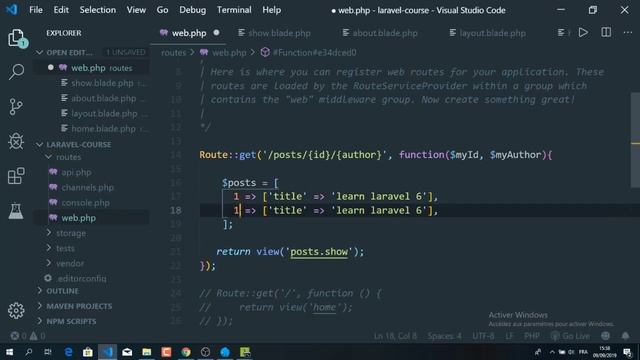Viewport: 640px width, 360px height.
Task: Open the Extensions view
Action: point(16,176)
